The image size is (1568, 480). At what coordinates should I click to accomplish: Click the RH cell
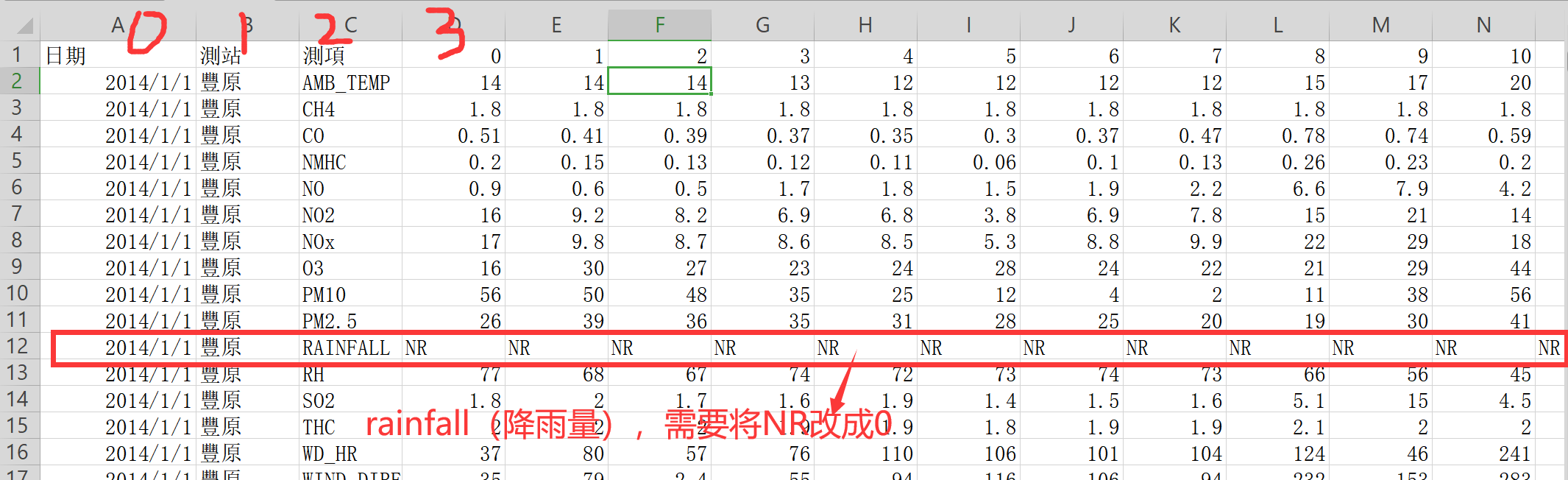(x=350, y=373)
